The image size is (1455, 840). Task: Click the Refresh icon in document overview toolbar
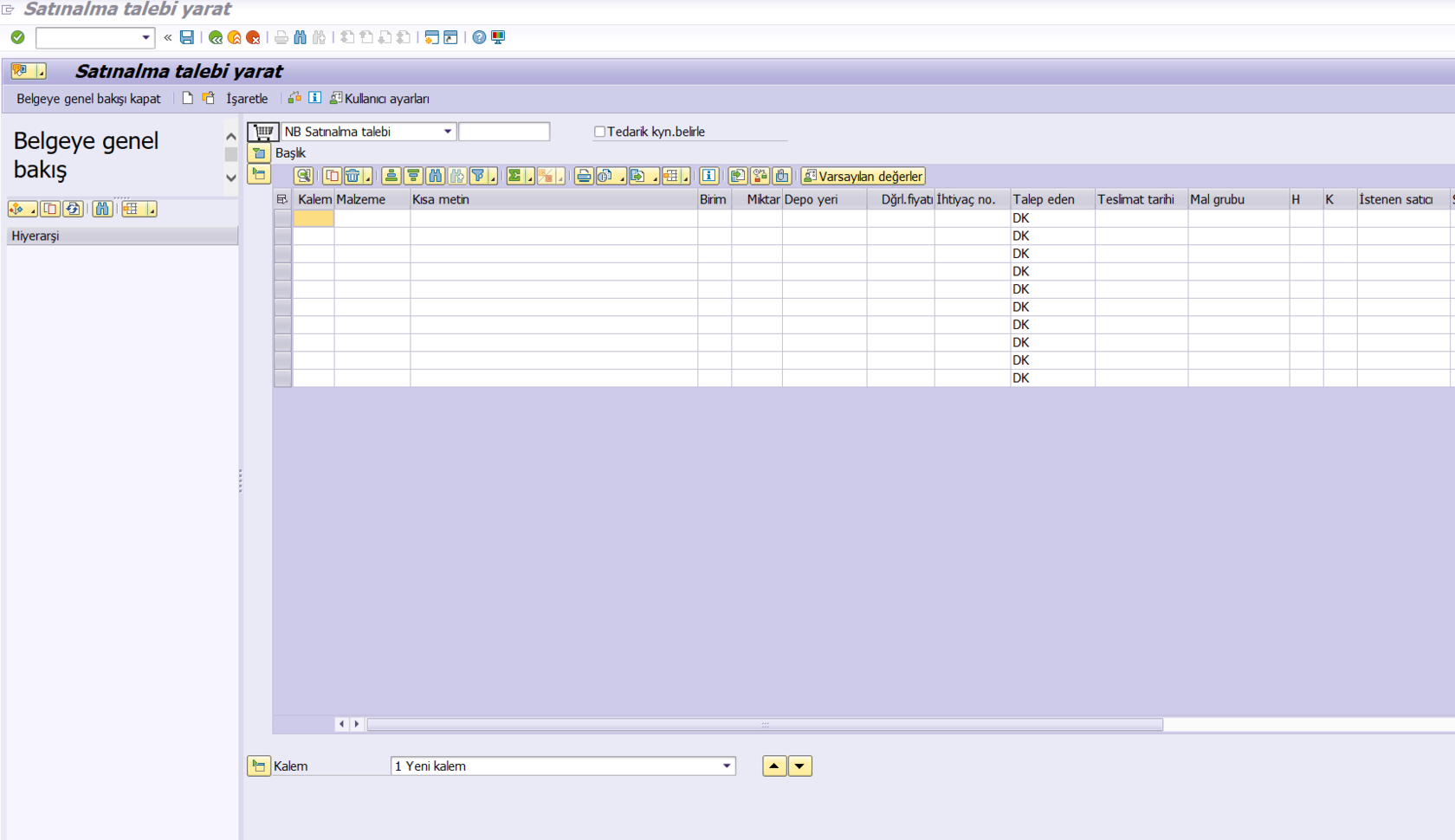tap(73, 209)
